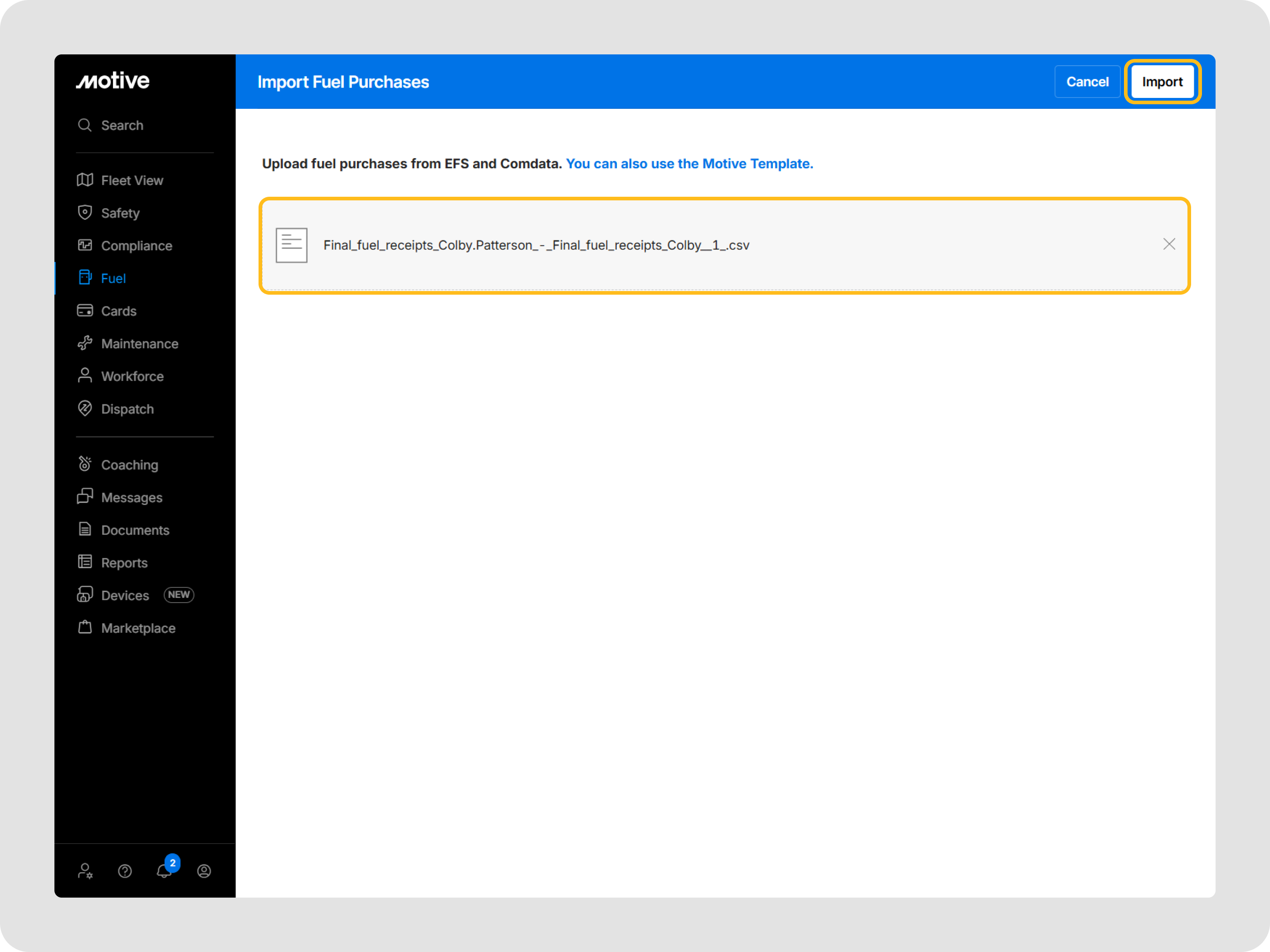1270x952 pixels.
Task: Open the Search sidebar icon
Action: click(85, 125)
